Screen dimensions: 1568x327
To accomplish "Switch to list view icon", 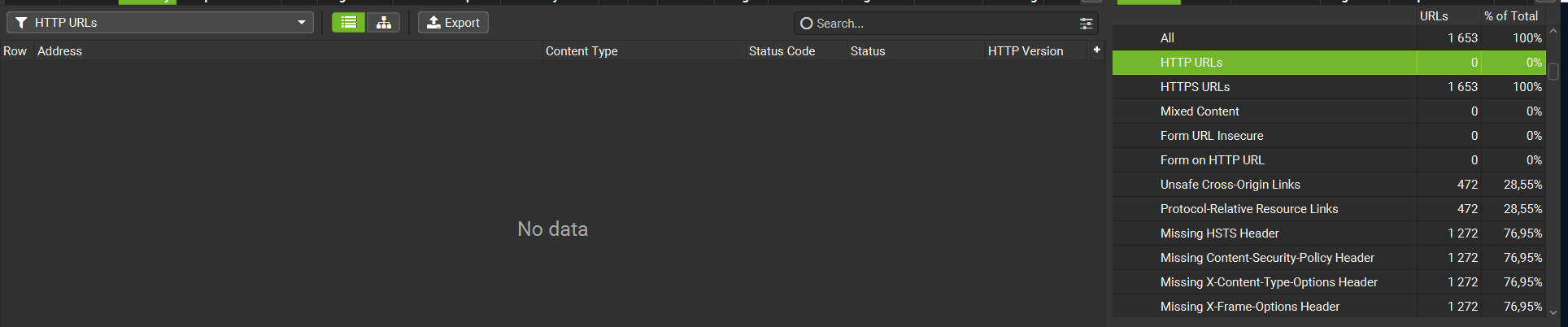I will tap(348, 23).
